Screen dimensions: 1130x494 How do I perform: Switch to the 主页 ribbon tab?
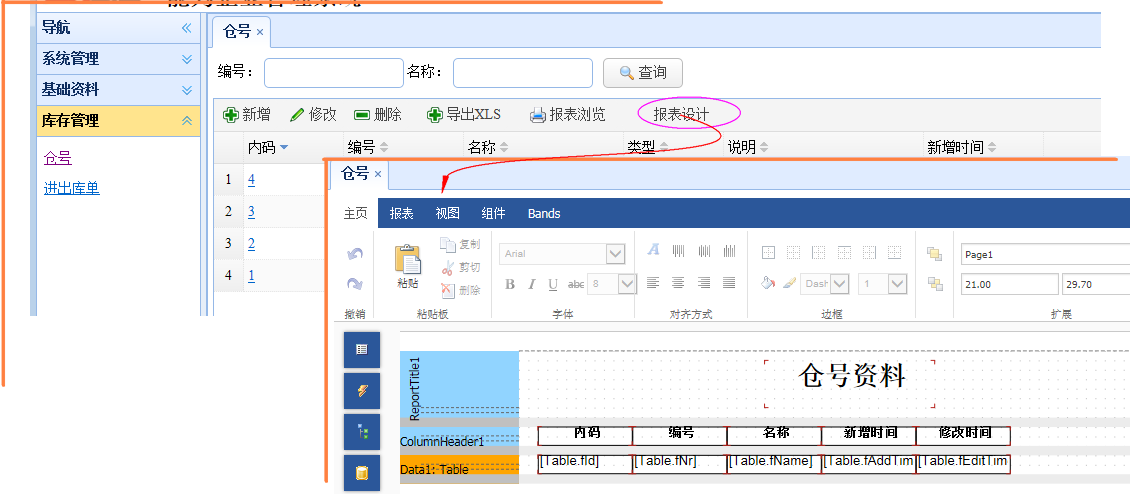point(355,213)
